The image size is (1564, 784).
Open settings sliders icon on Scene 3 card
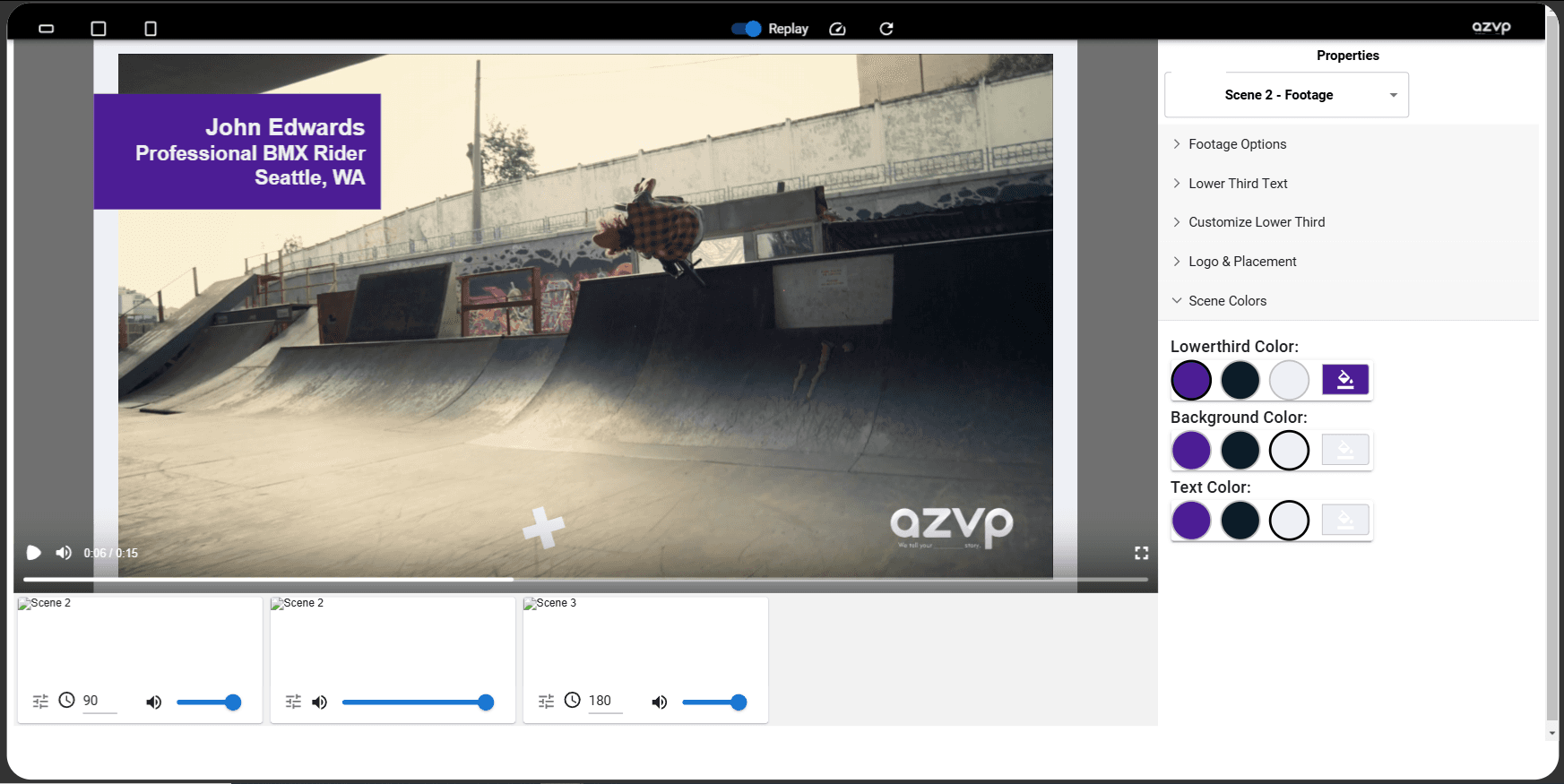(546, 702)
